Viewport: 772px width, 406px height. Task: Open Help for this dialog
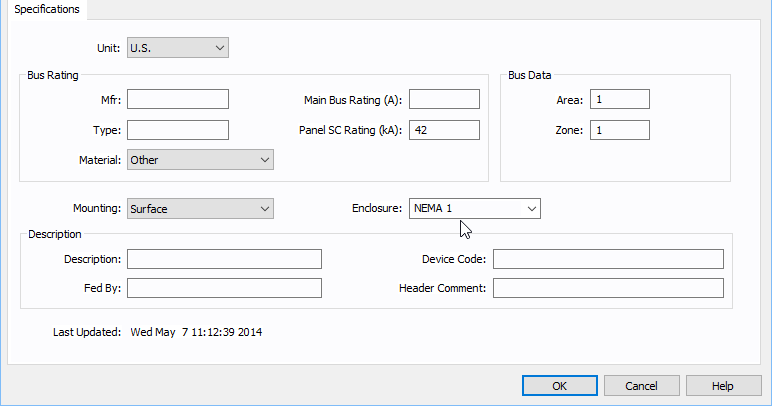pyautogui.click(x=723, y=385)
